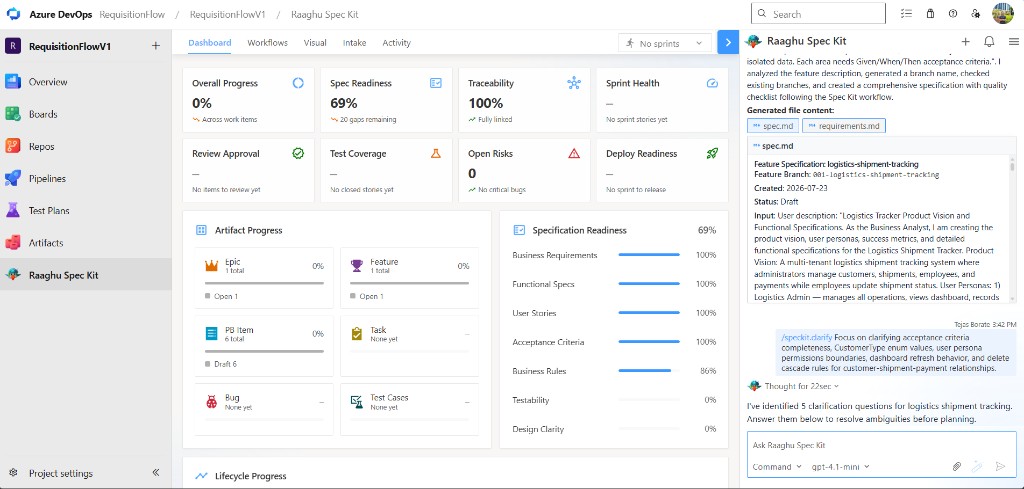The width and height of the screenshot is (1024, 489).
Task: Open the gpt-4.1-mini model dropdown
Action: pyautogui.click(x=840, y=467)
